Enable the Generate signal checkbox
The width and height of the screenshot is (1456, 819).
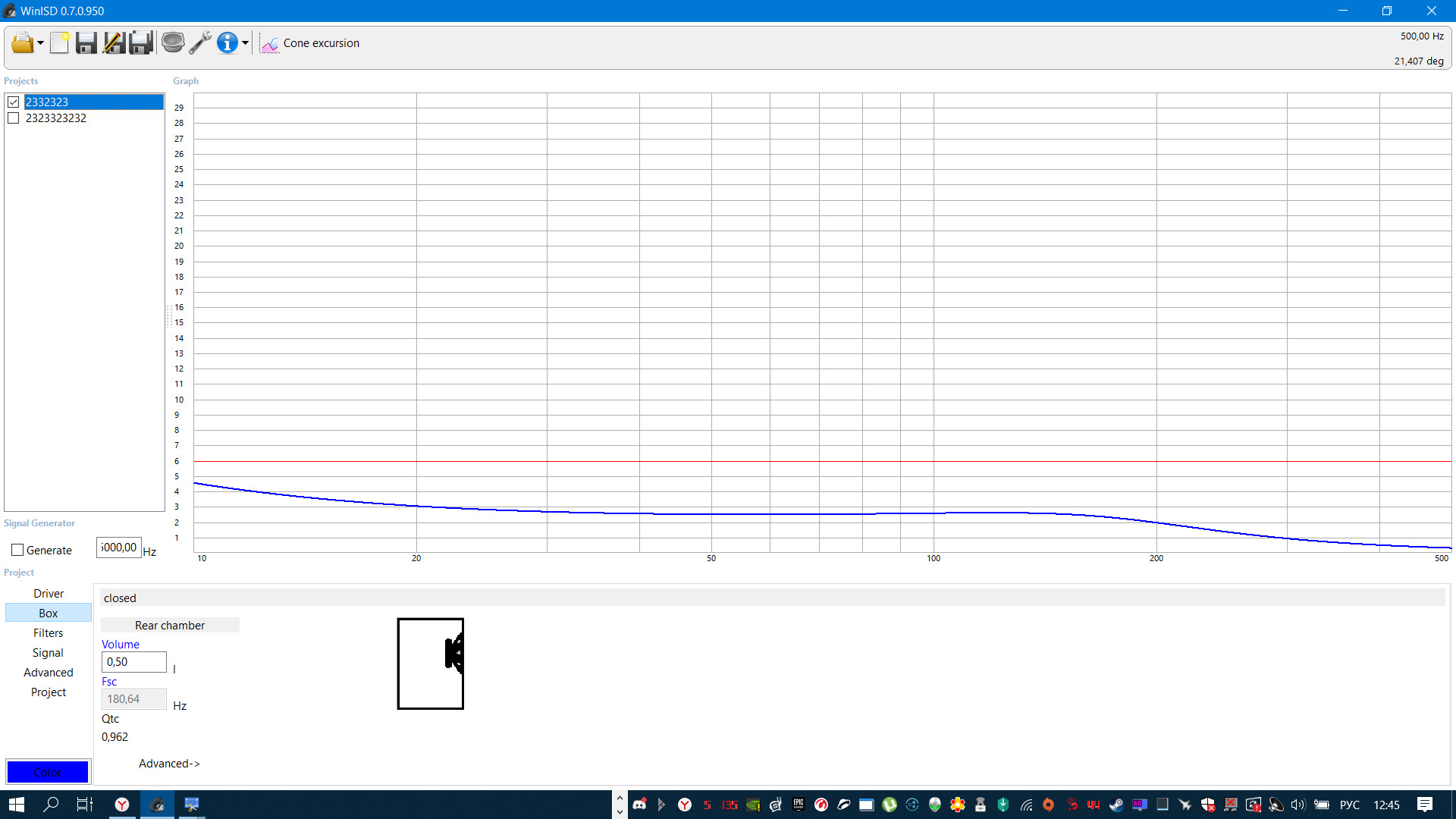[17, 551]
